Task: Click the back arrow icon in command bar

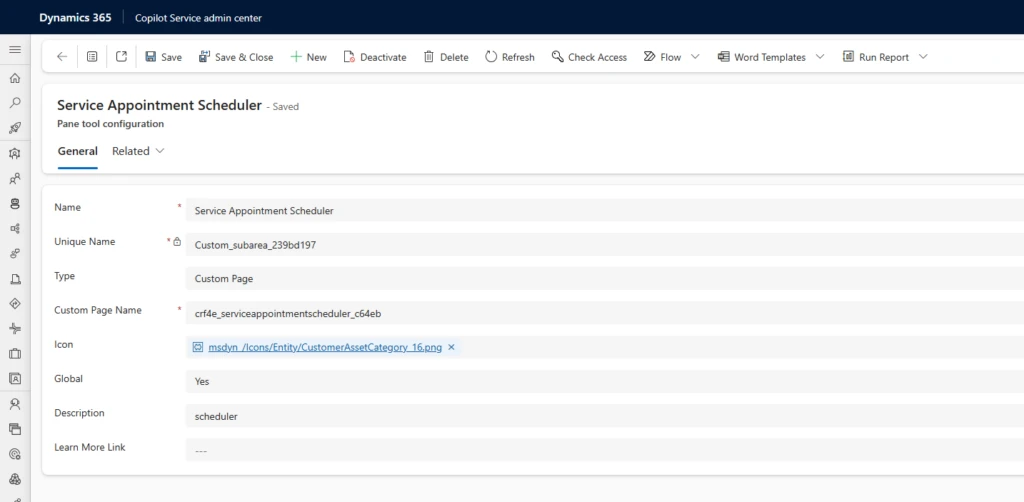Action: (62, 57)
